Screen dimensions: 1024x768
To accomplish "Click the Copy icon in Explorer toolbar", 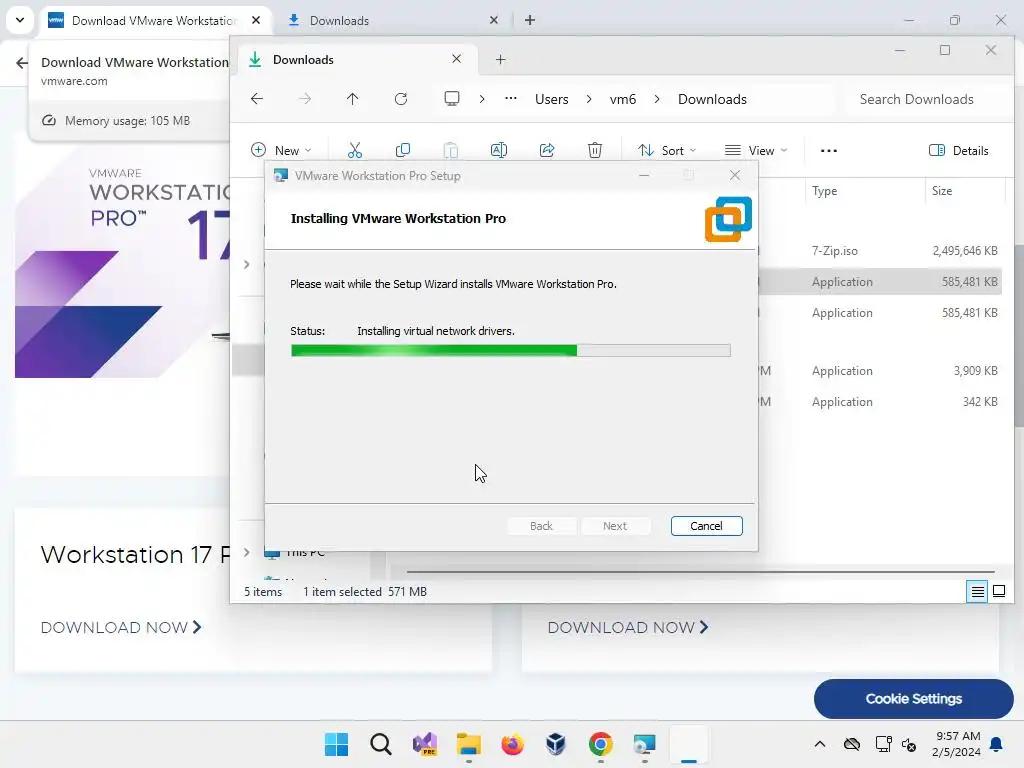I will 403,150.
